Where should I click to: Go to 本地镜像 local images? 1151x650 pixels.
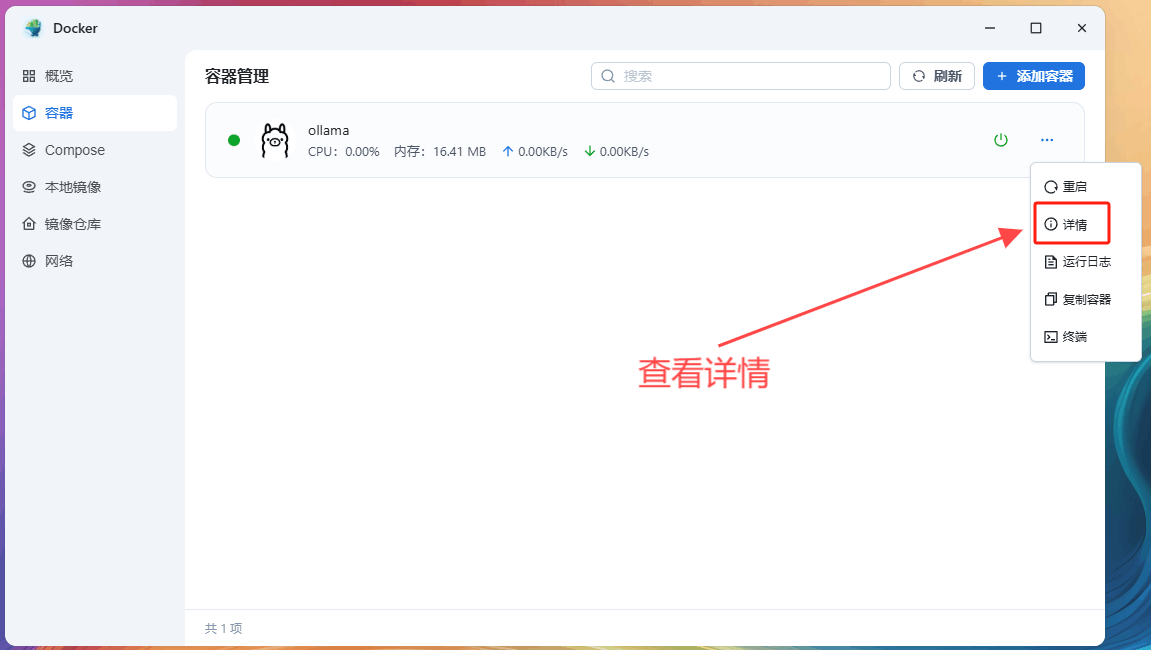click(x=72, y=187)
